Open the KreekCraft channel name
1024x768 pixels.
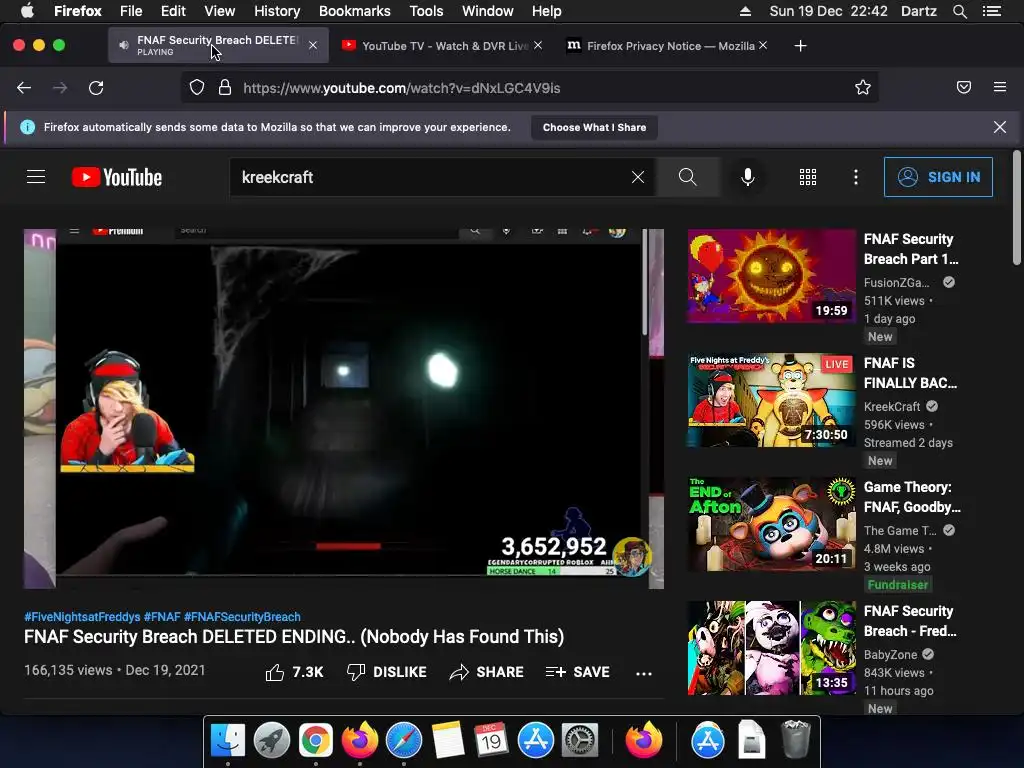(x=892, y=406)
